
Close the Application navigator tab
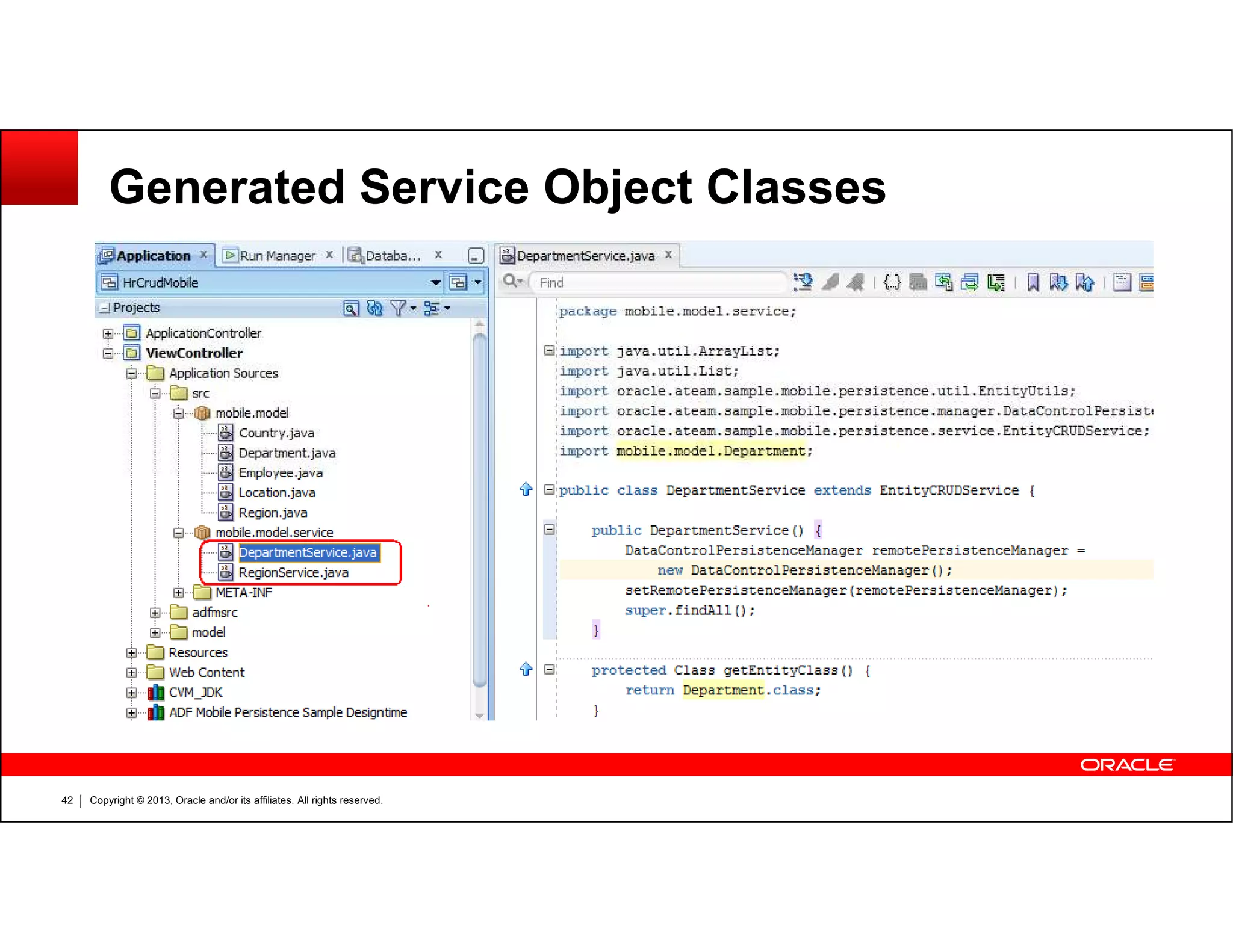click(x=203, y=255)
